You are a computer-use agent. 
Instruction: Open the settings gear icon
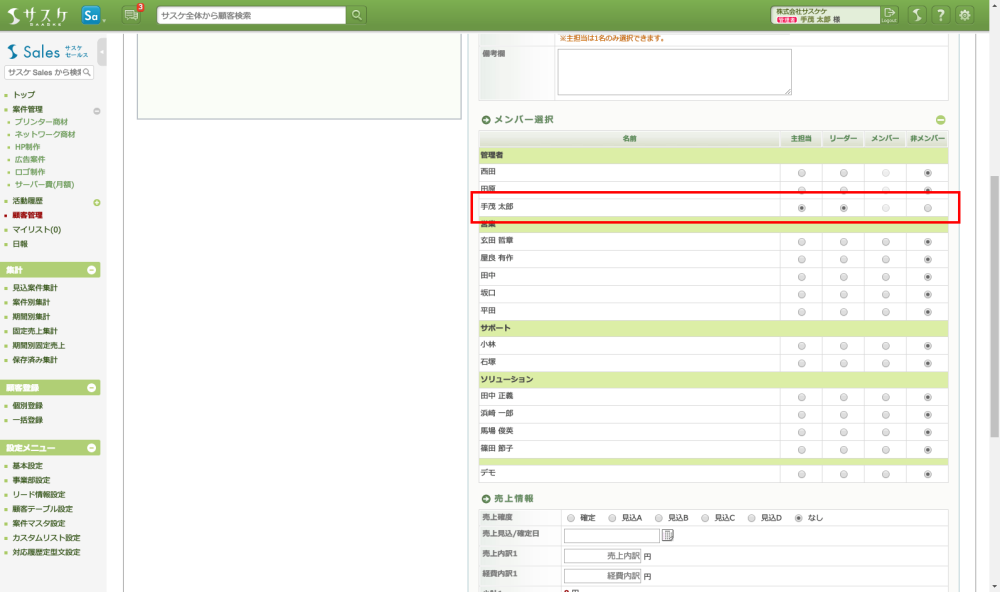click(965, 15)
